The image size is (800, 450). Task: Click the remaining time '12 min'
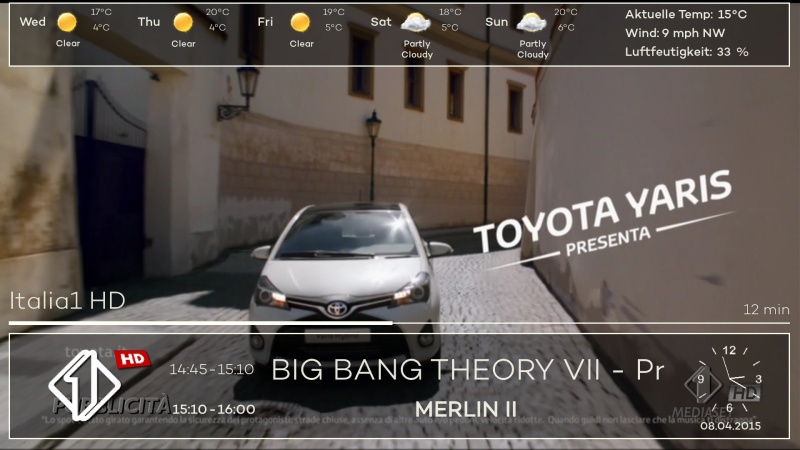(x=766, y=309)
